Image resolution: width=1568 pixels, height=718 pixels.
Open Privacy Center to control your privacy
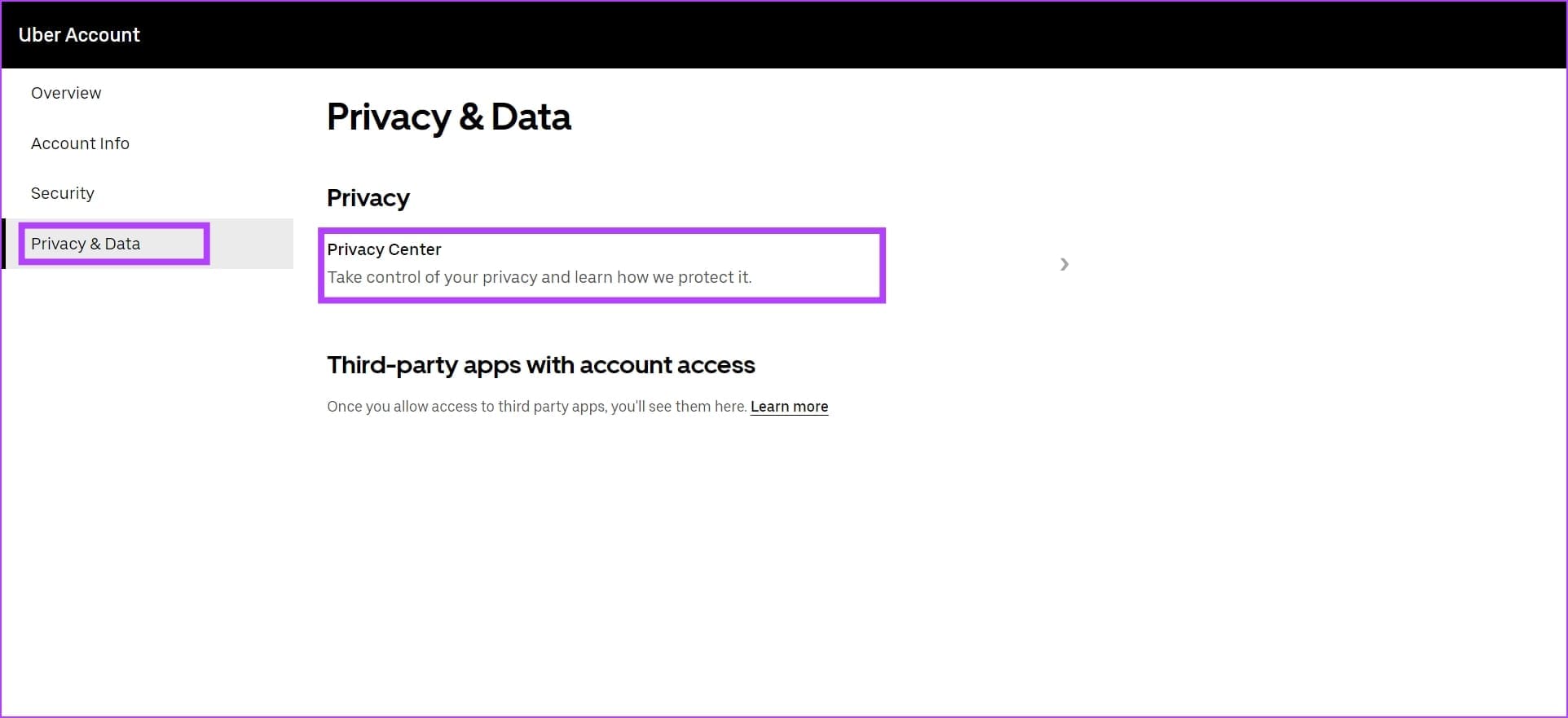[601, 265]
